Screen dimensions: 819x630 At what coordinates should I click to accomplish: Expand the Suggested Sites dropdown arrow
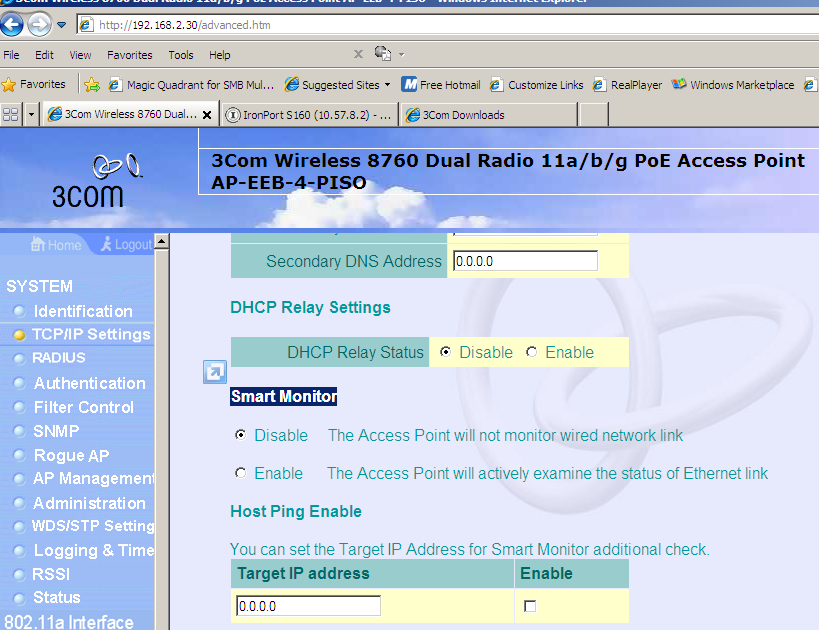click(x=388, y=84)
